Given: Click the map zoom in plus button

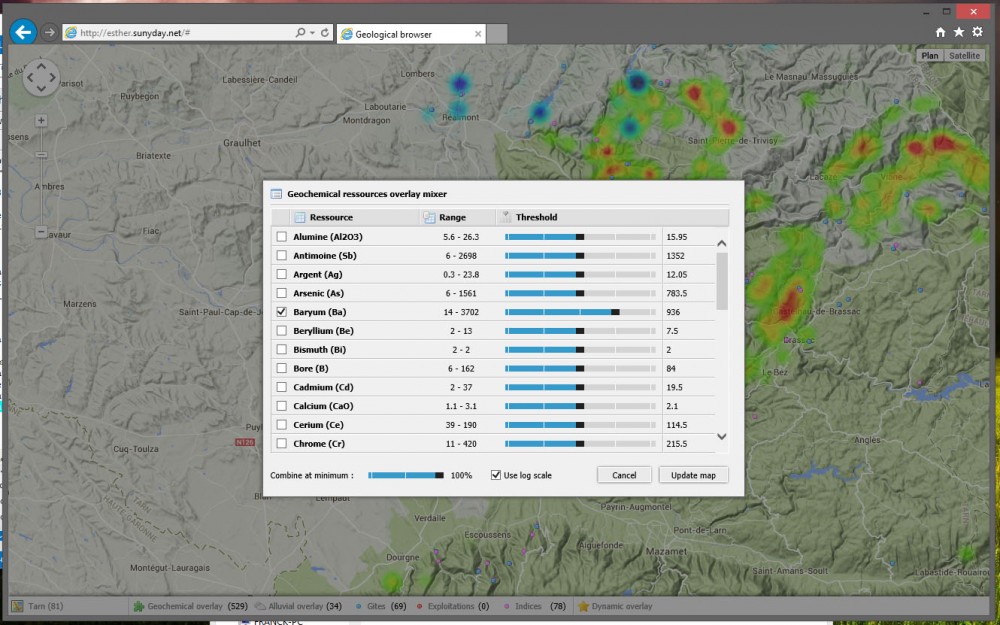Looking at the screenshot, I should (x=41, y=120).
